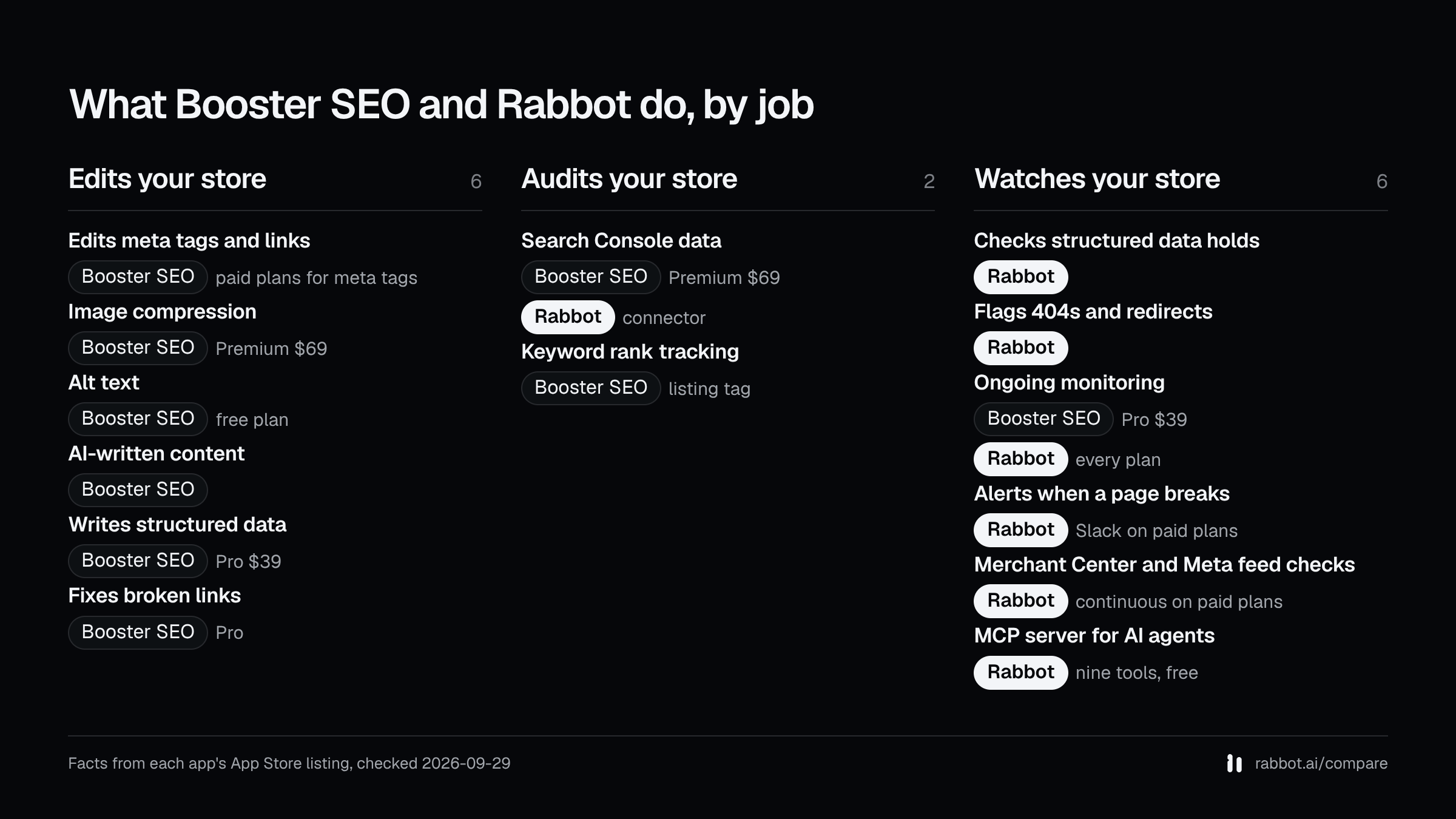
Task: Click Booster SEO pill under Ongoing monitoring
Action: [x=1043, y=419]
